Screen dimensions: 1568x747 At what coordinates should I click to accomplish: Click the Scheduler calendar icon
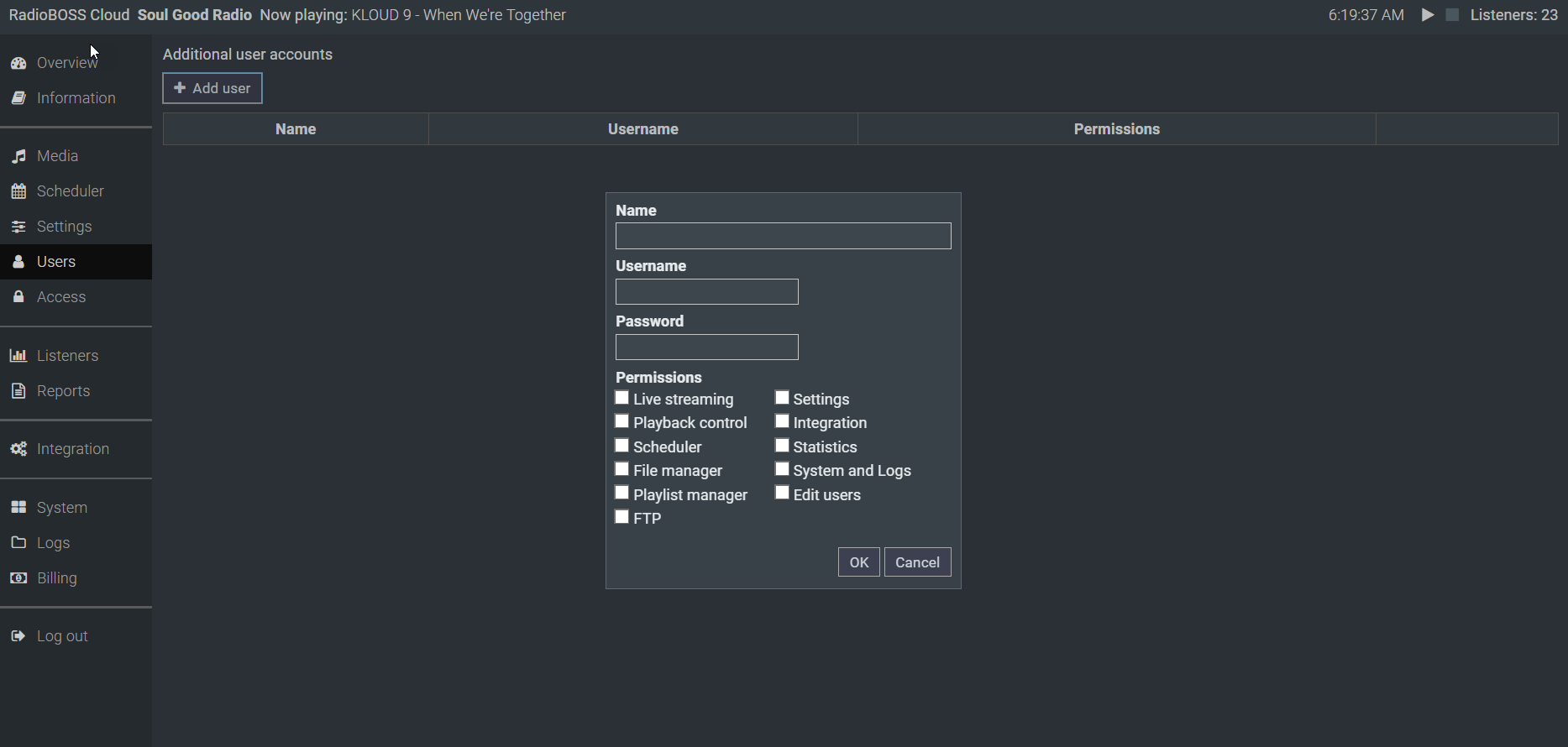pos(18,191)
